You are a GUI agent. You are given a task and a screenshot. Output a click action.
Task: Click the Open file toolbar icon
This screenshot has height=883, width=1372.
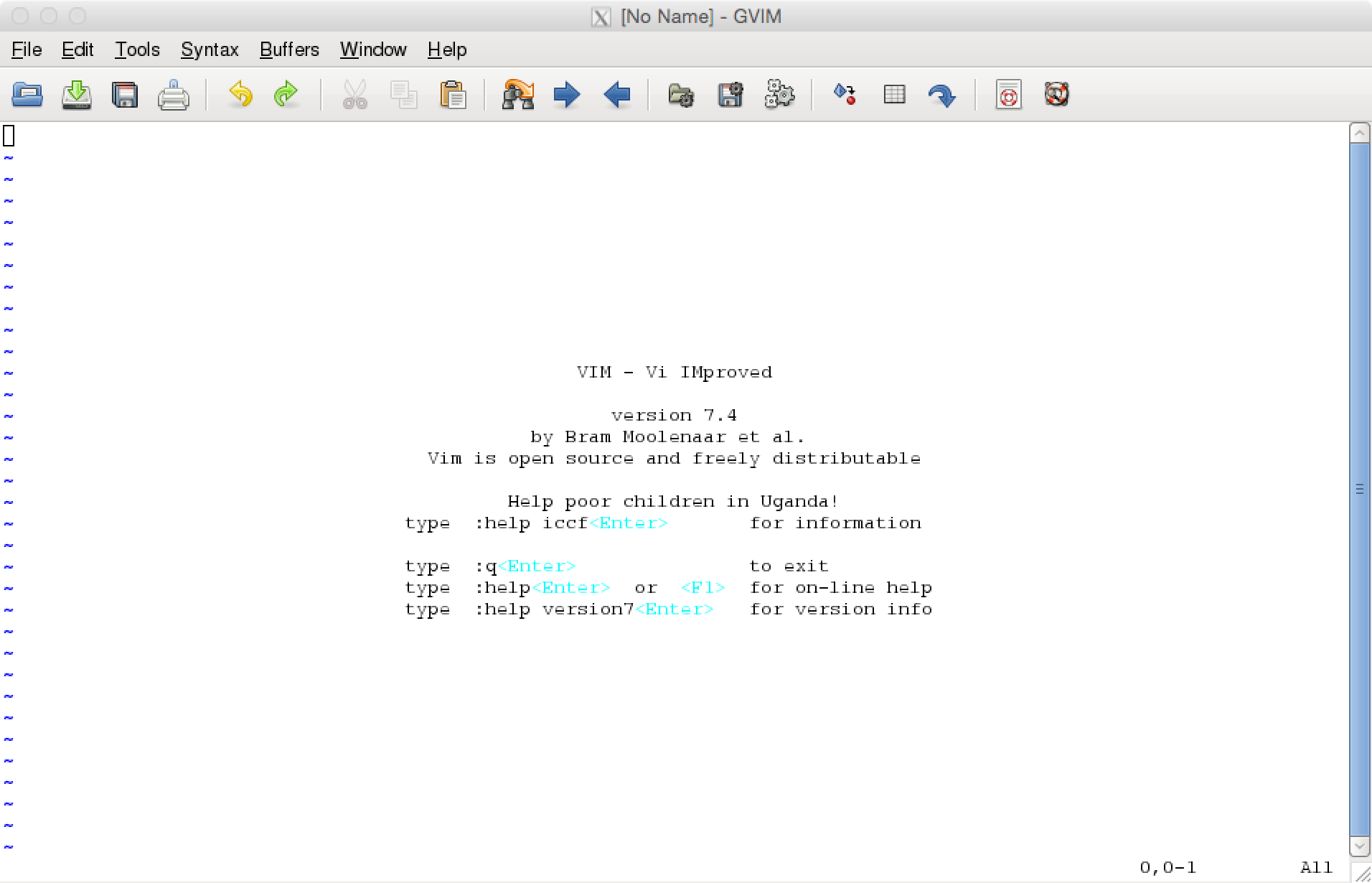click(x=27, y=95)
